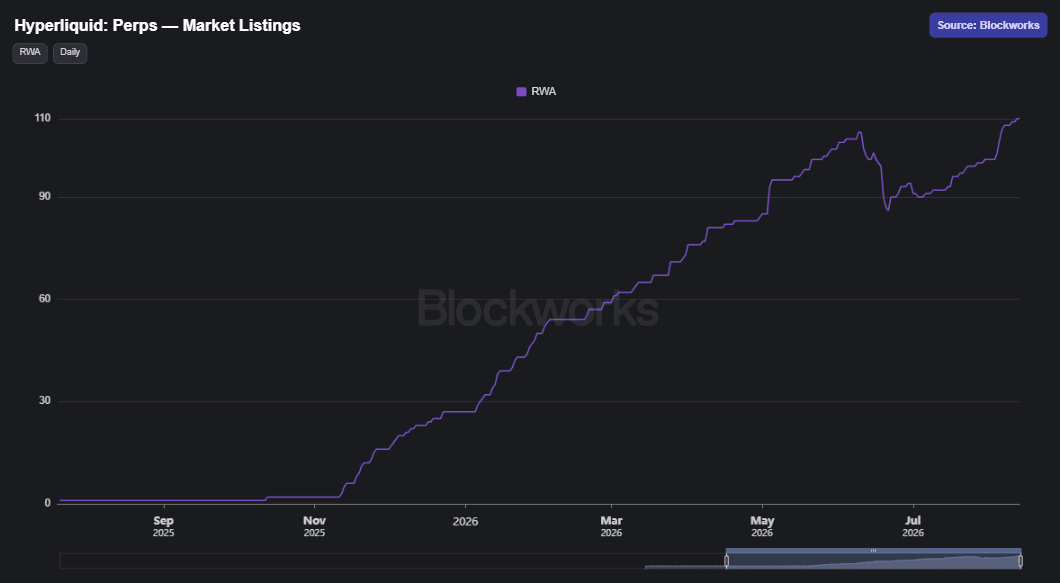Click the Source: Blockworks button
This screenshot has width=1060, height=583.
click(x=988, y=25)
